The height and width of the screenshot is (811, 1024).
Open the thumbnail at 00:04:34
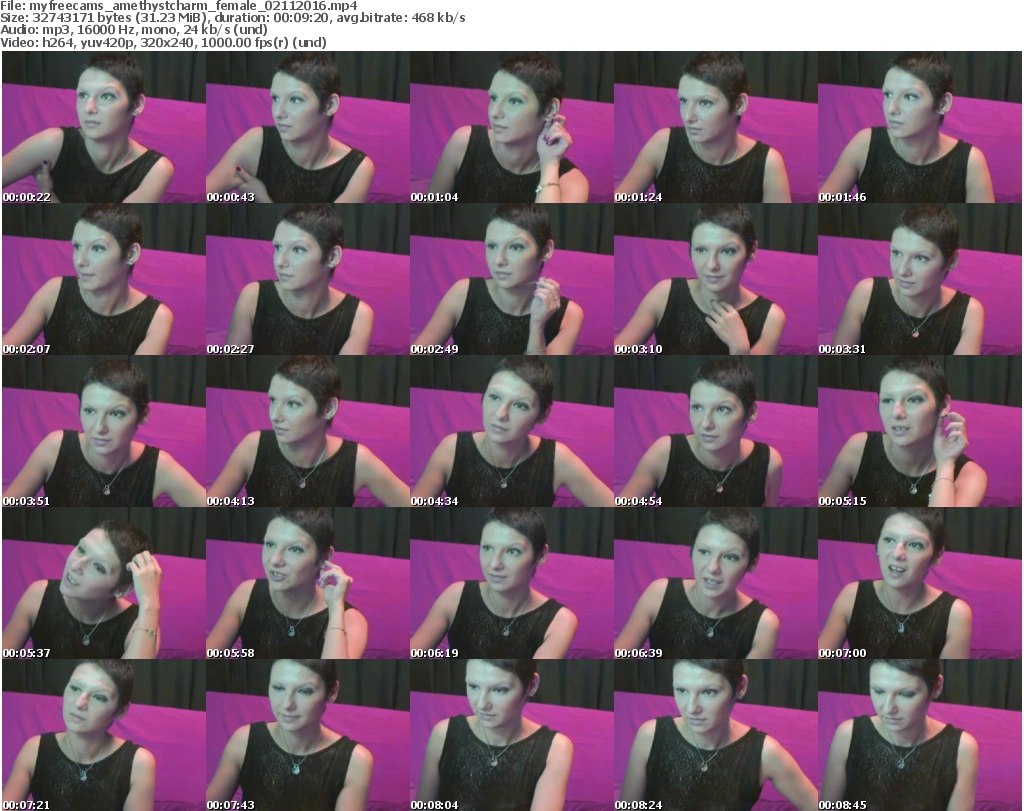(512, 432)
